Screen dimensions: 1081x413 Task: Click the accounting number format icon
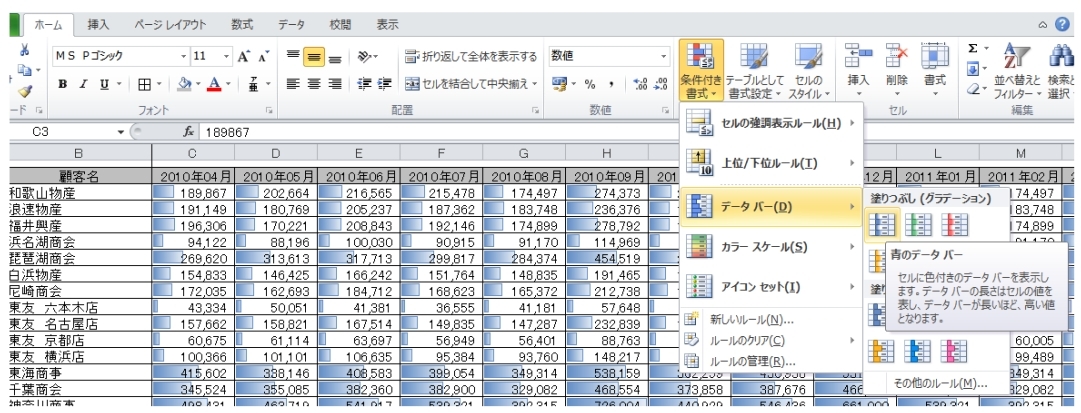point(559,84)
